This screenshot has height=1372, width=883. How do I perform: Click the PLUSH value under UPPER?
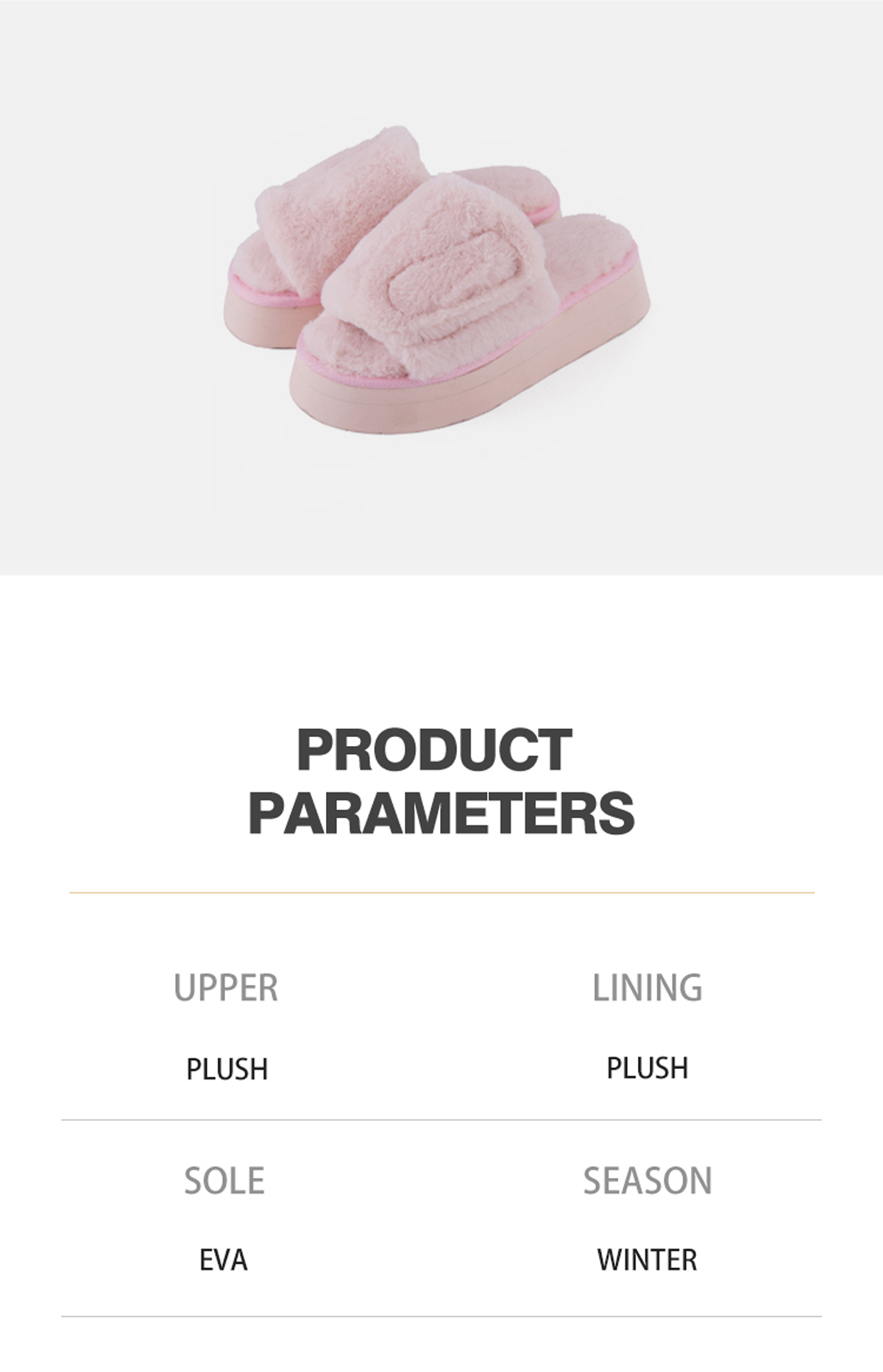227,1069
